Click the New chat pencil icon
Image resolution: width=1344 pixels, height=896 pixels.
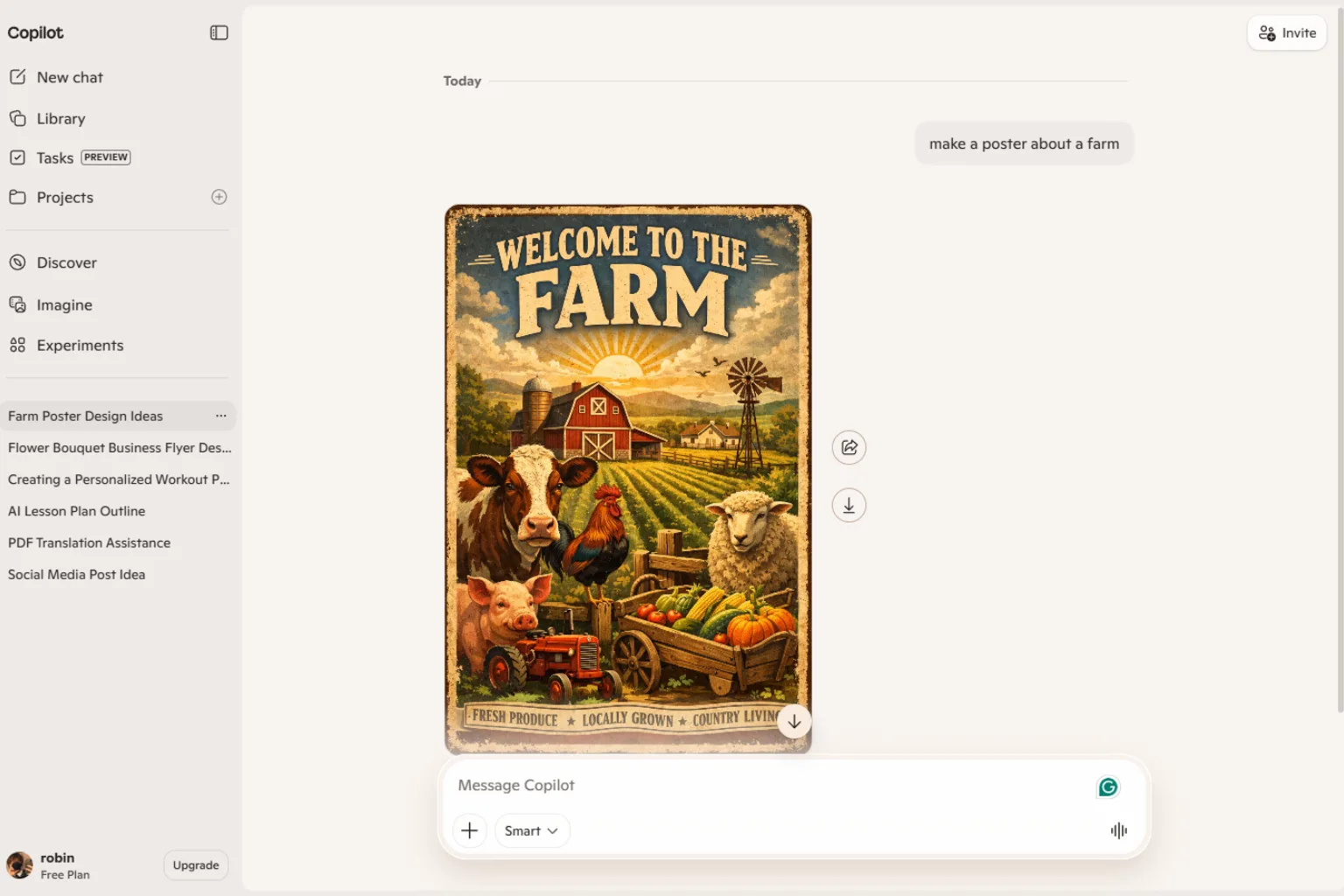(x=17, y=77)
